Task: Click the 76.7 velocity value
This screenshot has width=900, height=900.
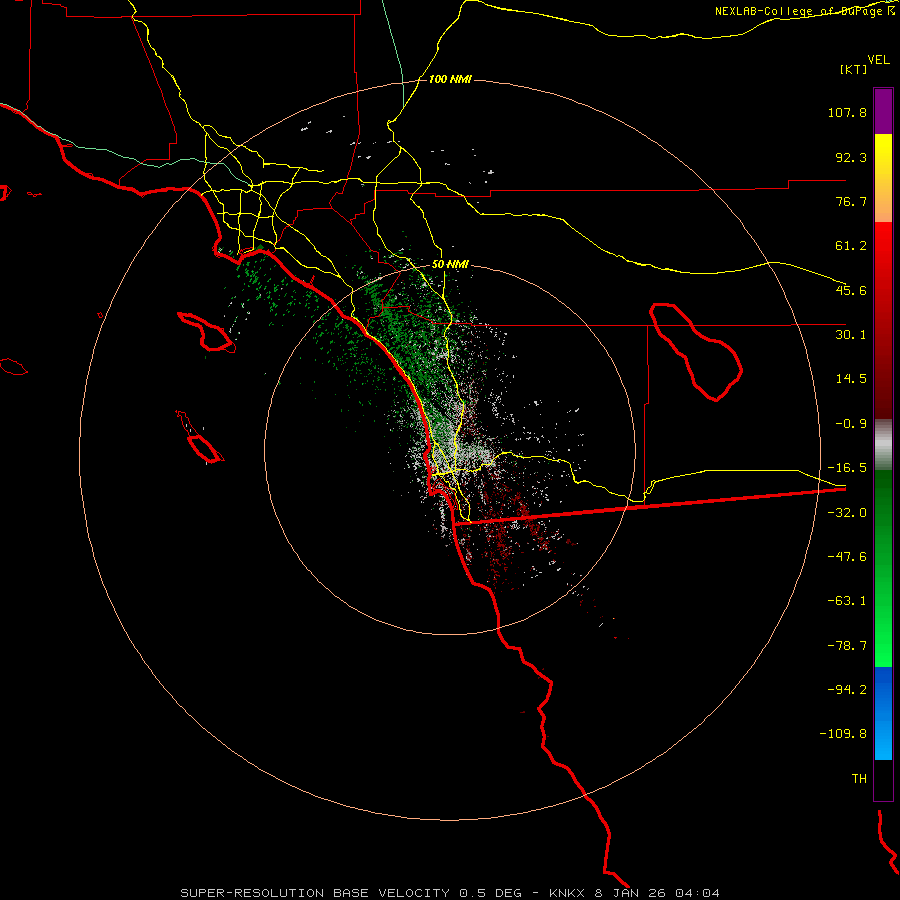Action: pos(851,201)
